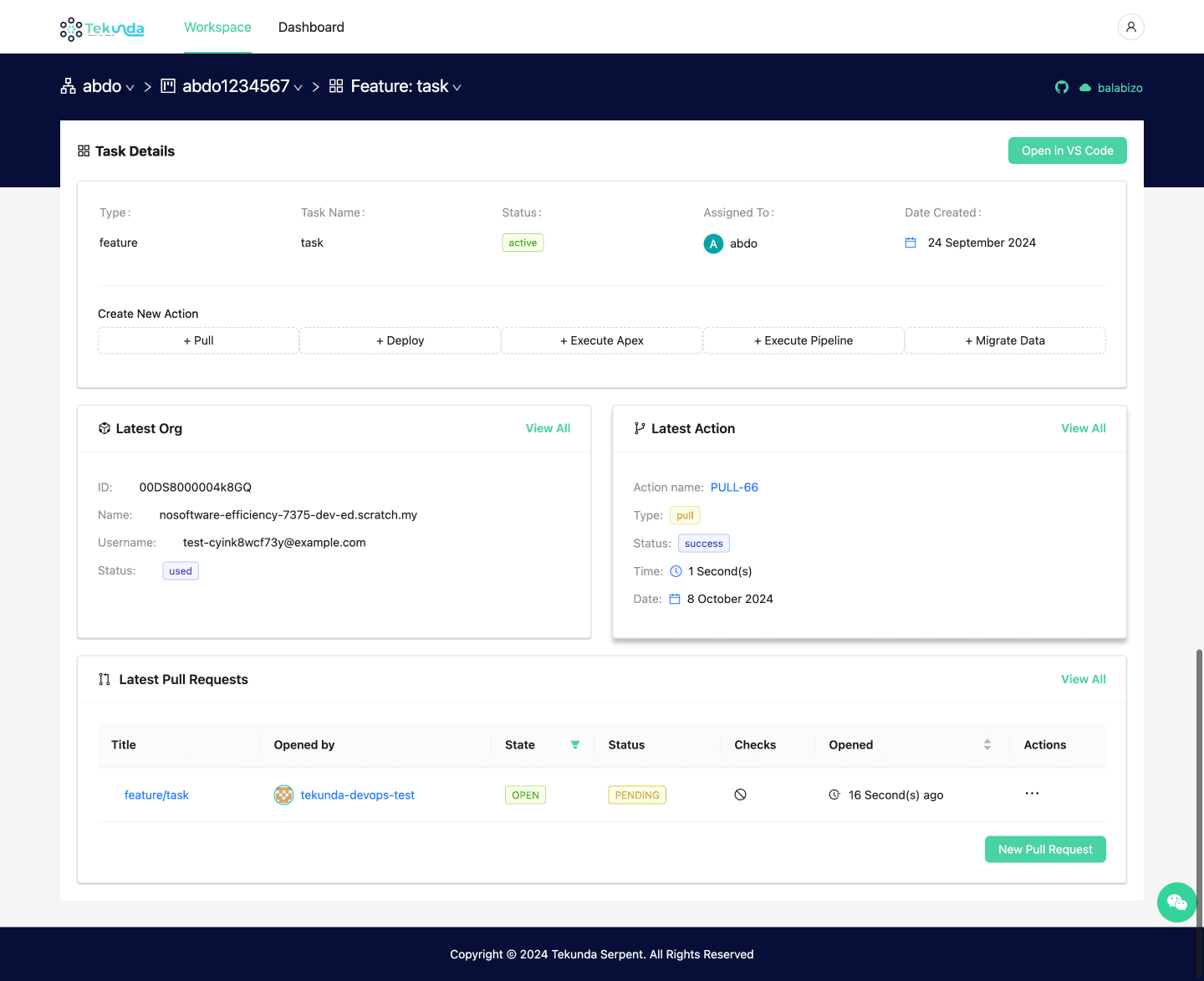Switch to the Dashboard tab
The height and width of the screenshot is (981, 1204).
point(311,28)
